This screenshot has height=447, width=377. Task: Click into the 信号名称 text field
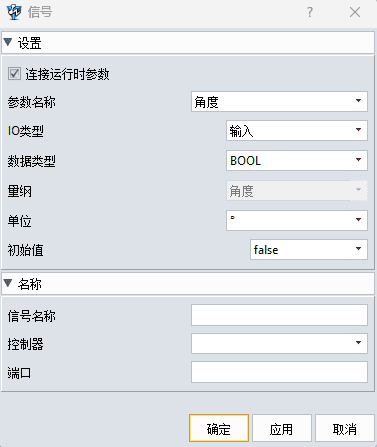(279, 315)
